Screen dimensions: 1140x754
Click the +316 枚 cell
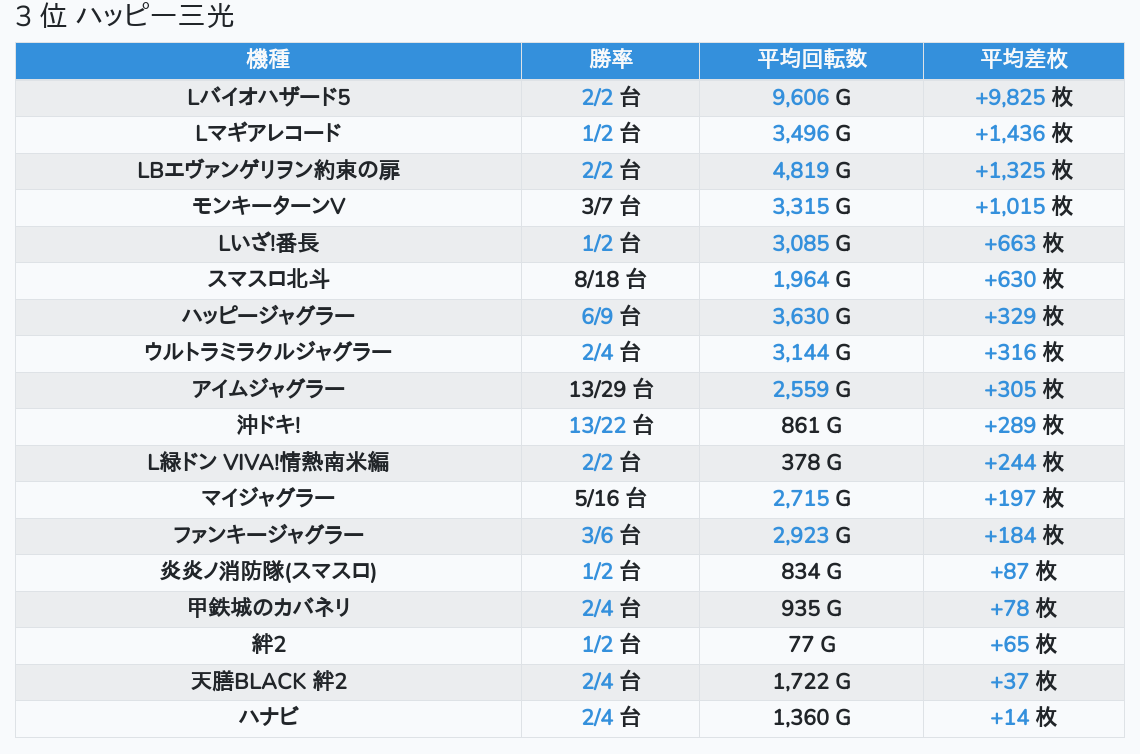pos(1024,353)
